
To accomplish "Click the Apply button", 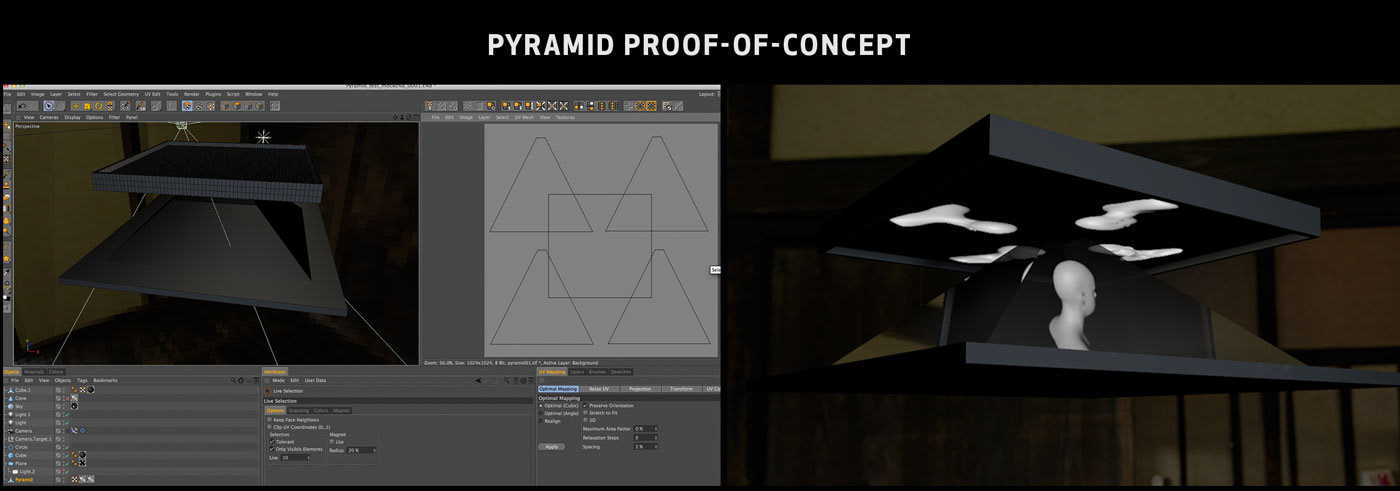I will [x=551, y=447].
